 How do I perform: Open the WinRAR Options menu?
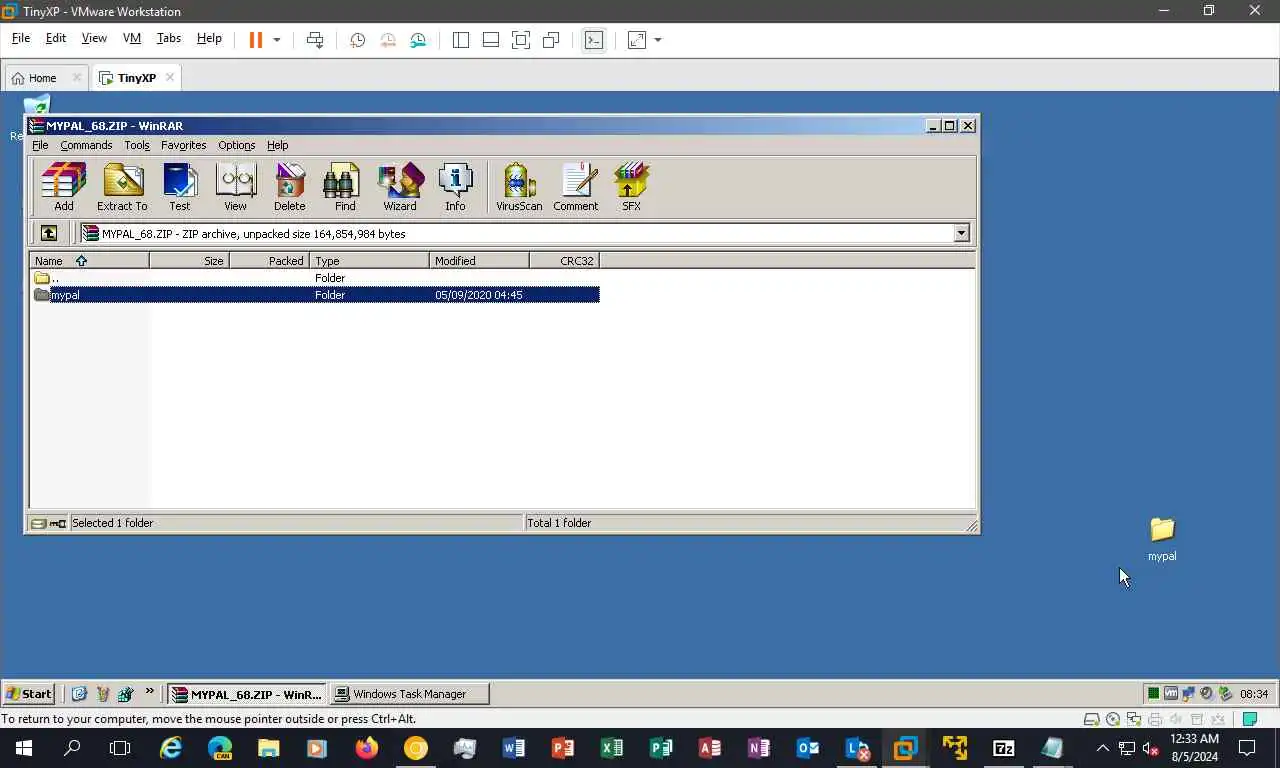(x=237, y=145)
